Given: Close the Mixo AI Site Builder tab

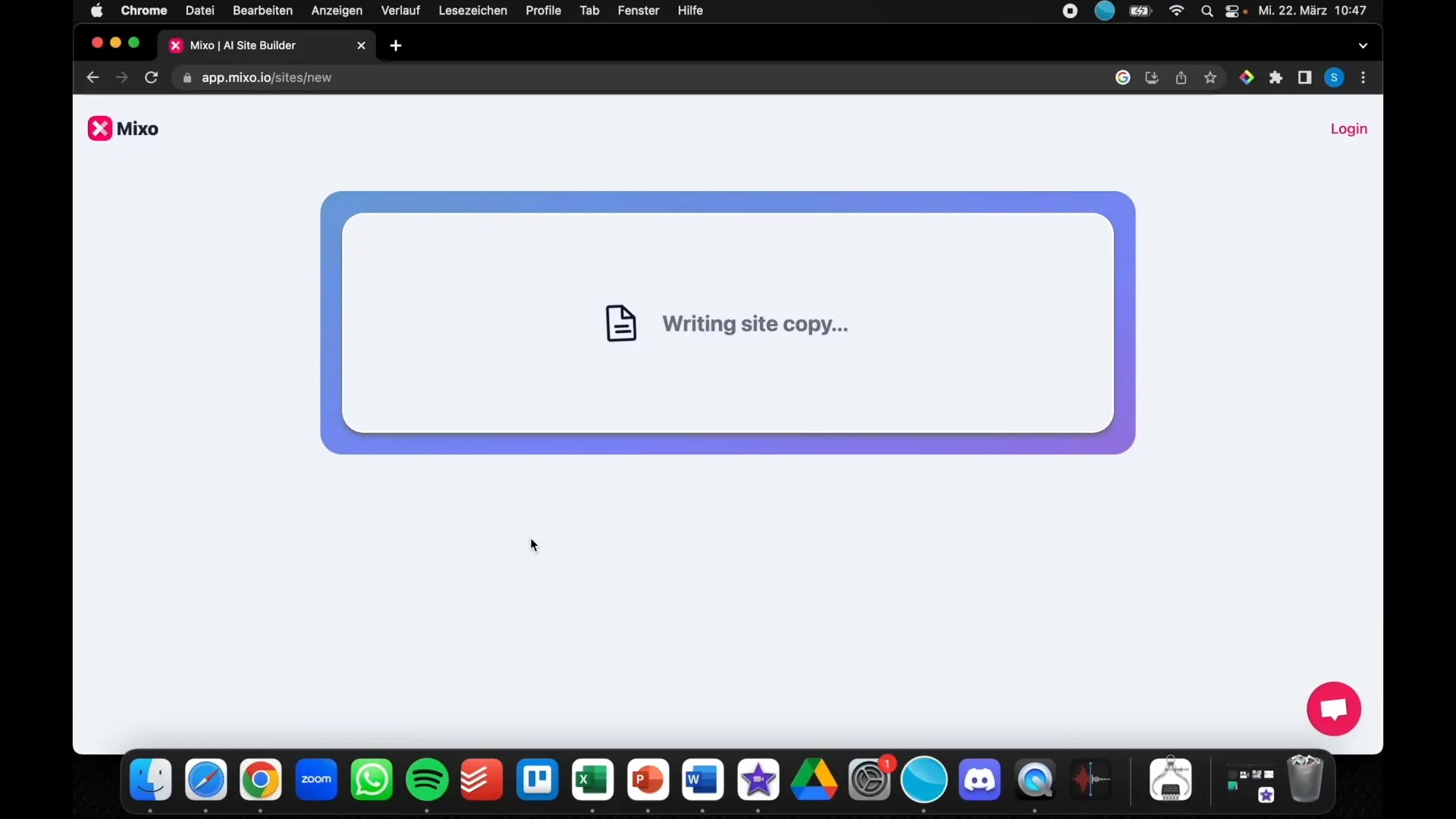Looking at the screenshot, I should point(361,45).
